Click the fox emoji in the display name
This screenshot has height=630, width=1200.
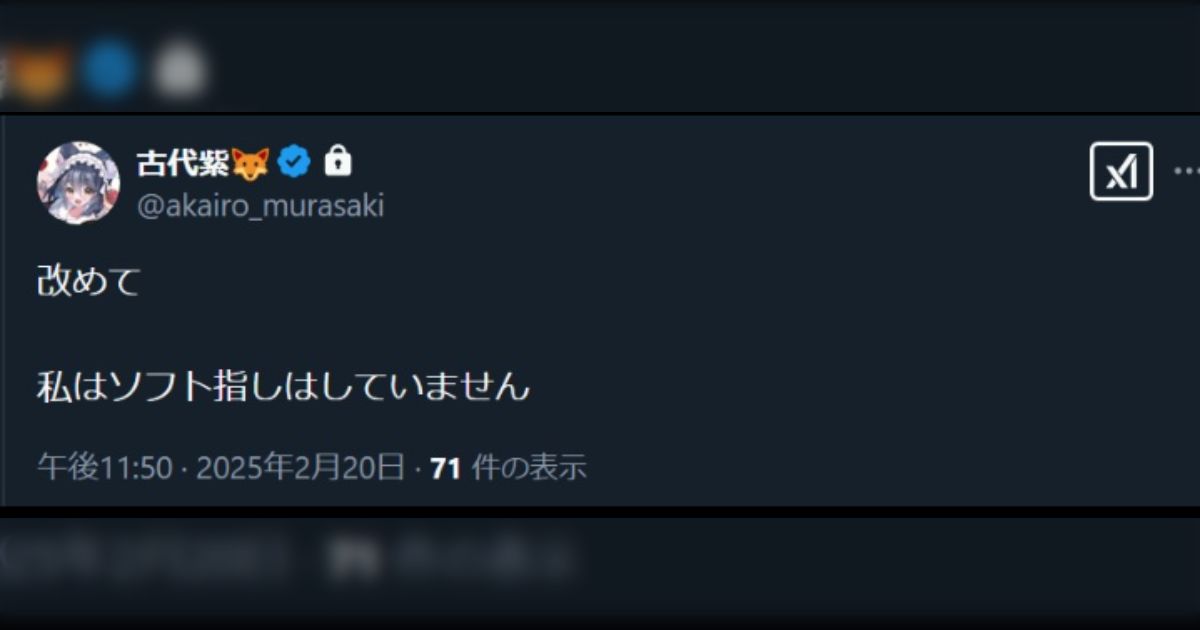pyautogui.click(x=248, y=160)
